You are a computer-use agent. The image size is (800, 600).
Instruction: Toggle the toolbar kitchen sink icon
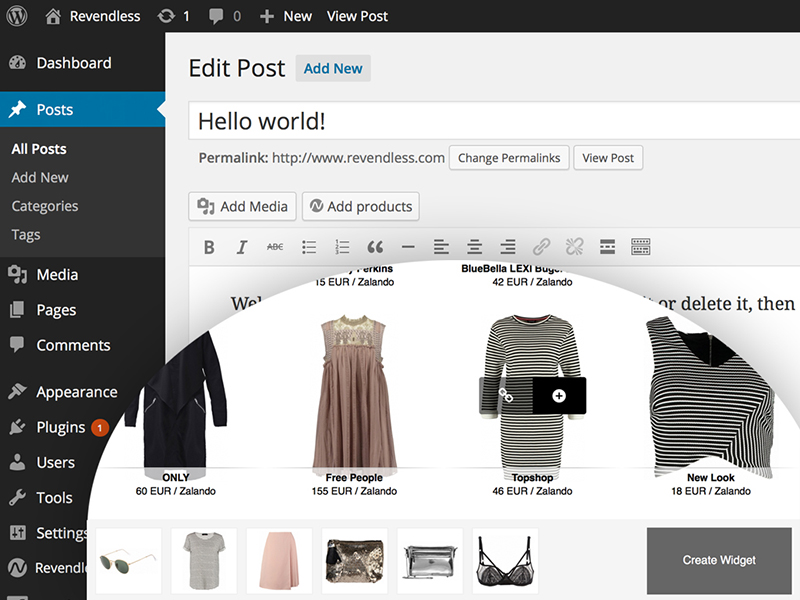click(x=641, y=247)
